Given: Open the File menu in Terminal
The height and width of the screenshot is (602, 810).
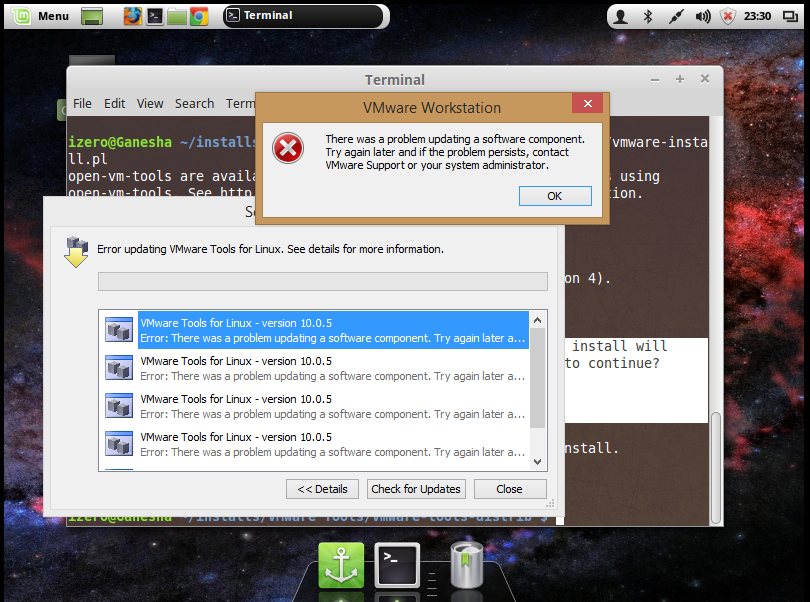Looking at the screenshot, I should click(82, 103).
